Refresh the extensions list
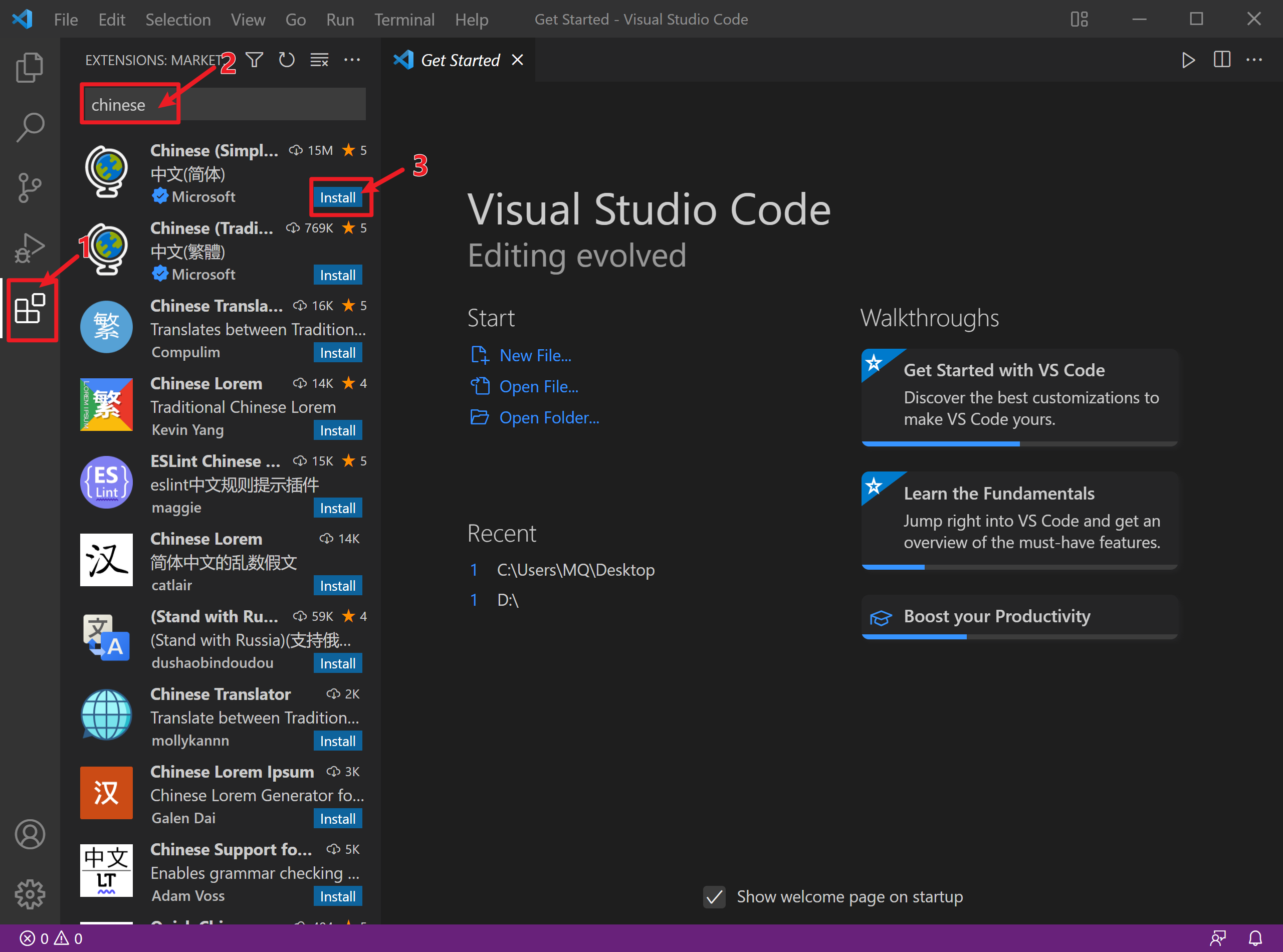Screen dimensions: 1283x952 [x=287, y=60]
